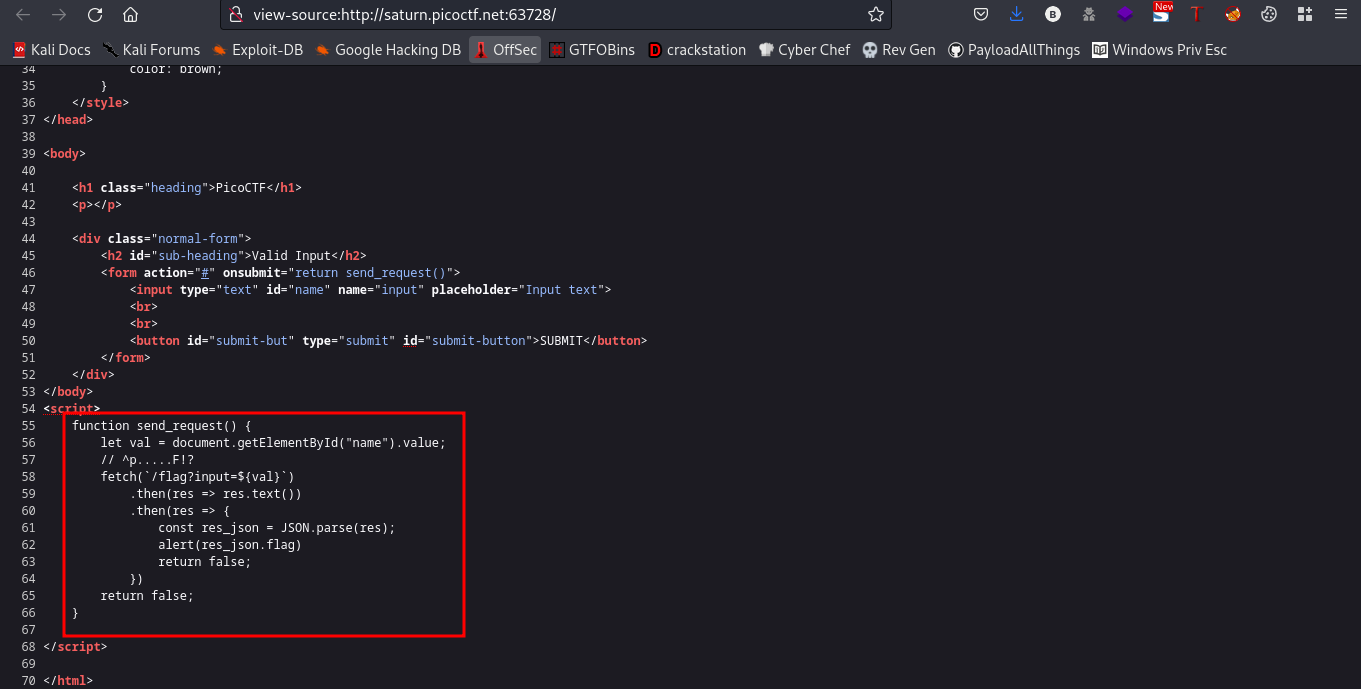Screen dimensions: 1361x689
Task: Click the comment '// ^p.....F!?'
Action: (149, 460)
